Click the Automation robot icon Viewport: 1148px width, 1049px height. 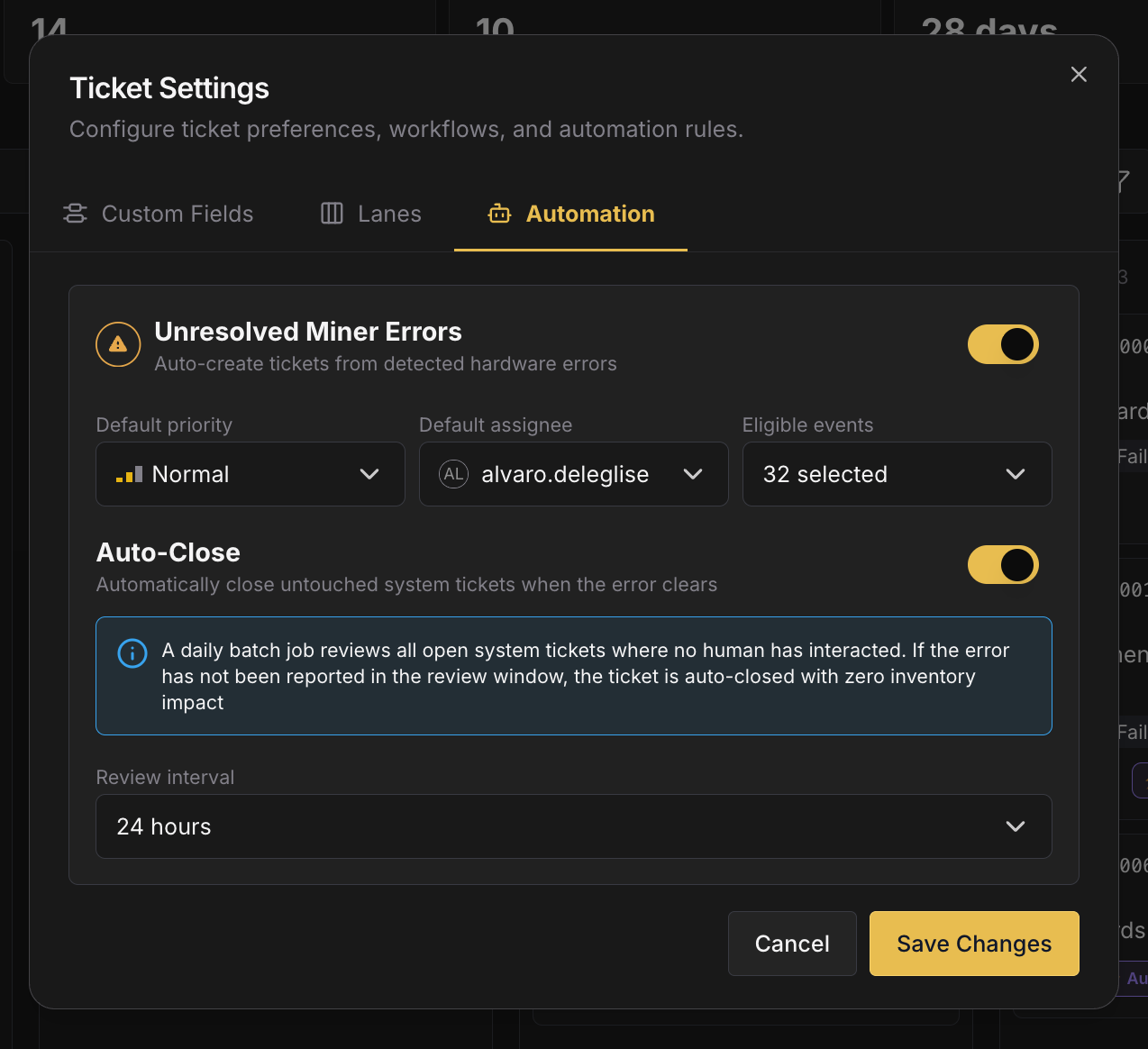499,214
